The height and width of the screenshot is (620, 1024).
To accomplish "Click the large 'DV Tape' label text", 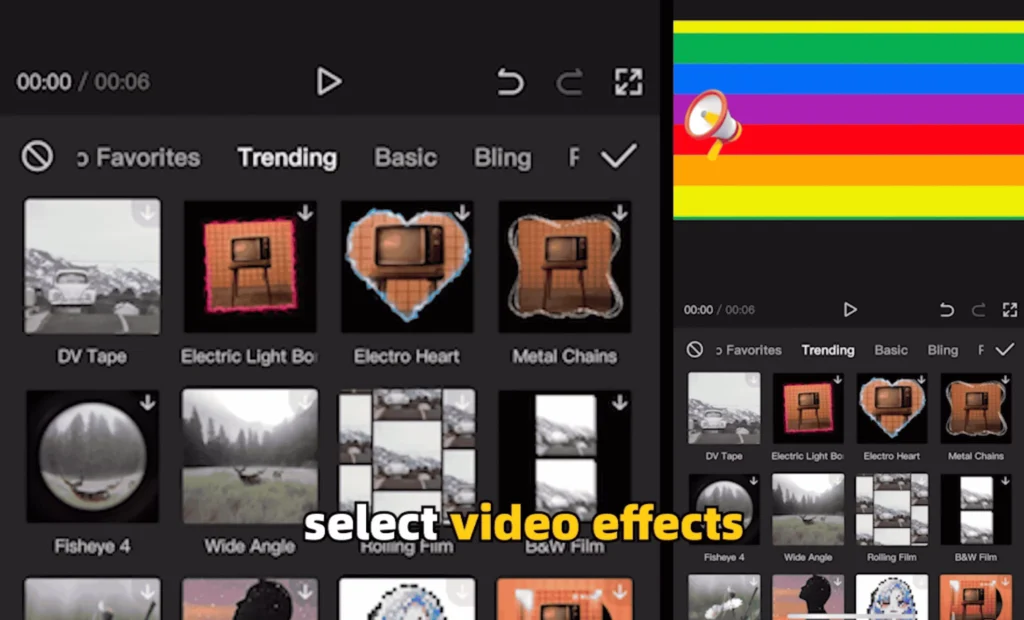I will 92,357.
